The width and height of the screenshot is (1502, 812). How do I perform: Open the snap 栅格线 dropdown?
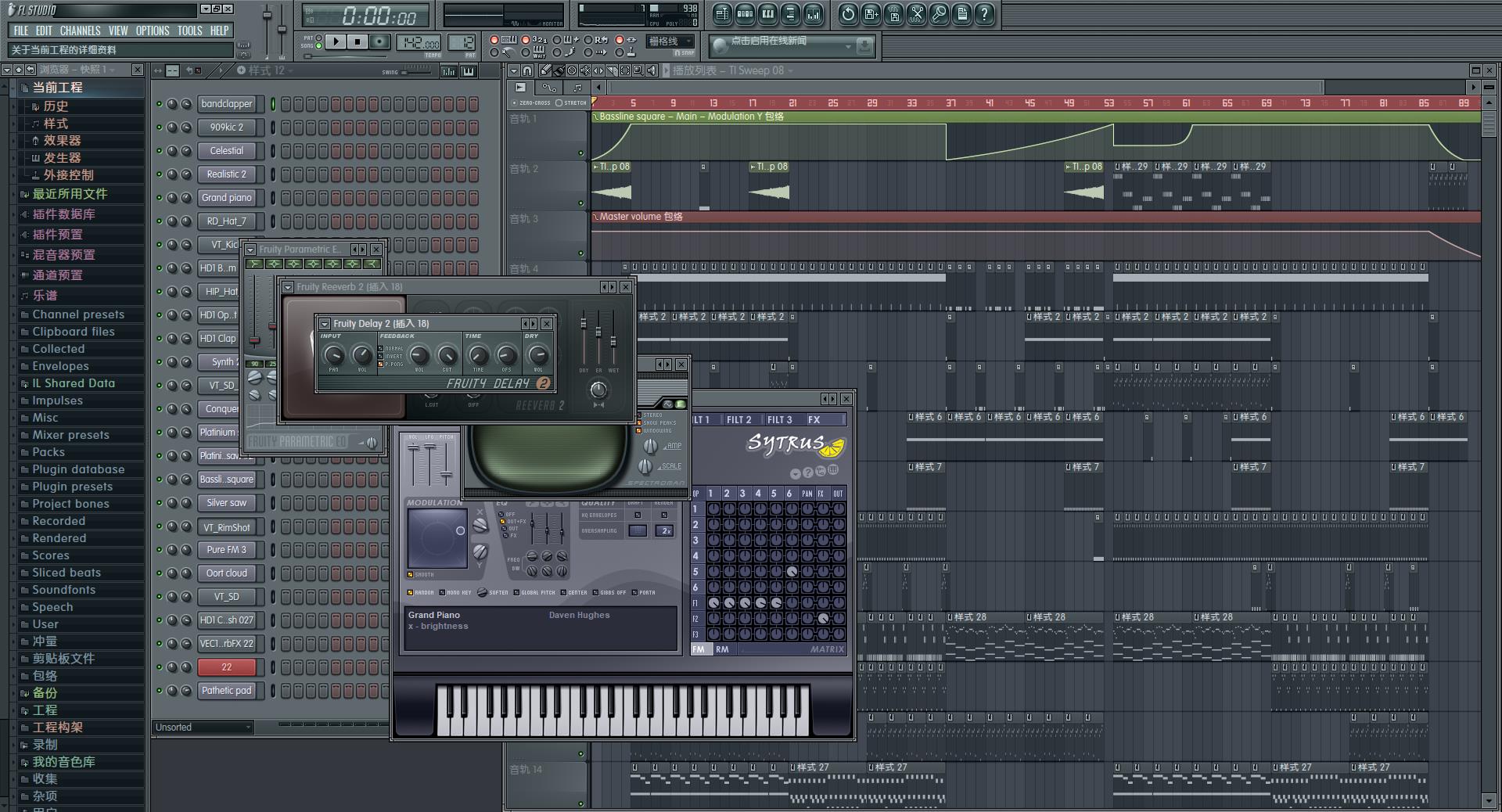click(671, 41)
